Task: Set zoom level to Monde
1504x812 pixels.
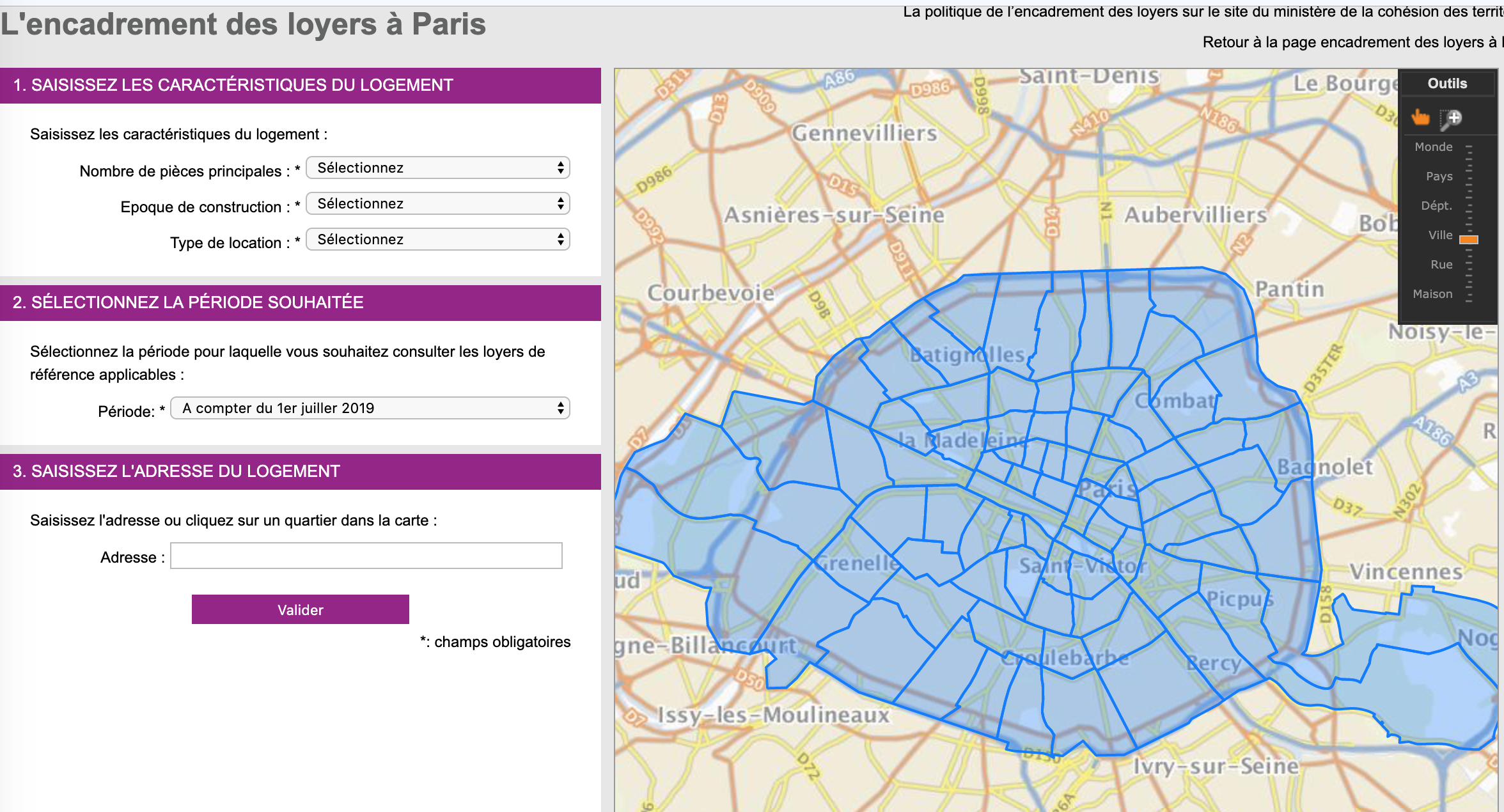Action: tap(1434, 147)
